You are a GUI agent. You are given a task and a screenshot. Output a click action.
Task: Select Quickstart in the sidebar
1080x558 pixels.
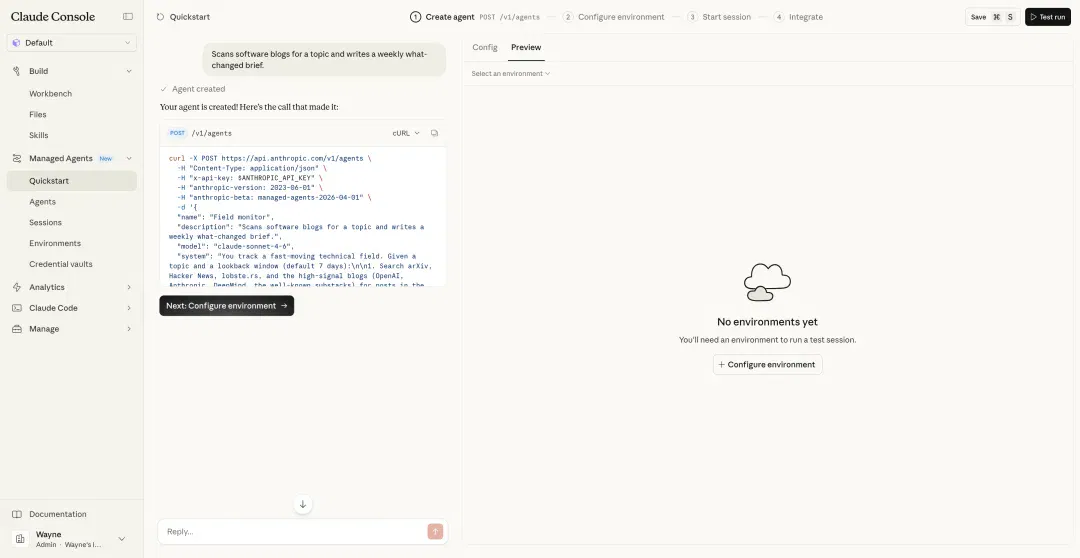(72, 180)
